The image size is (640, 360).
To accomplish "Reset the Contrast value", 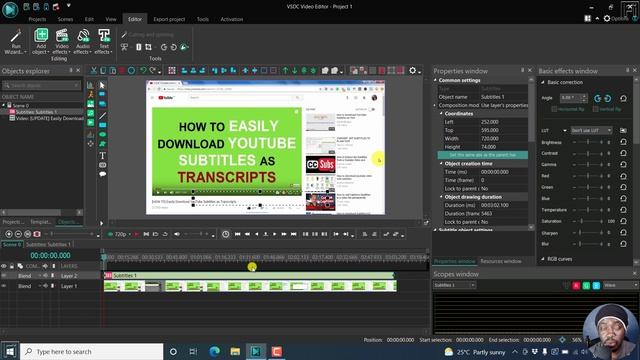I will click(623, 153).
